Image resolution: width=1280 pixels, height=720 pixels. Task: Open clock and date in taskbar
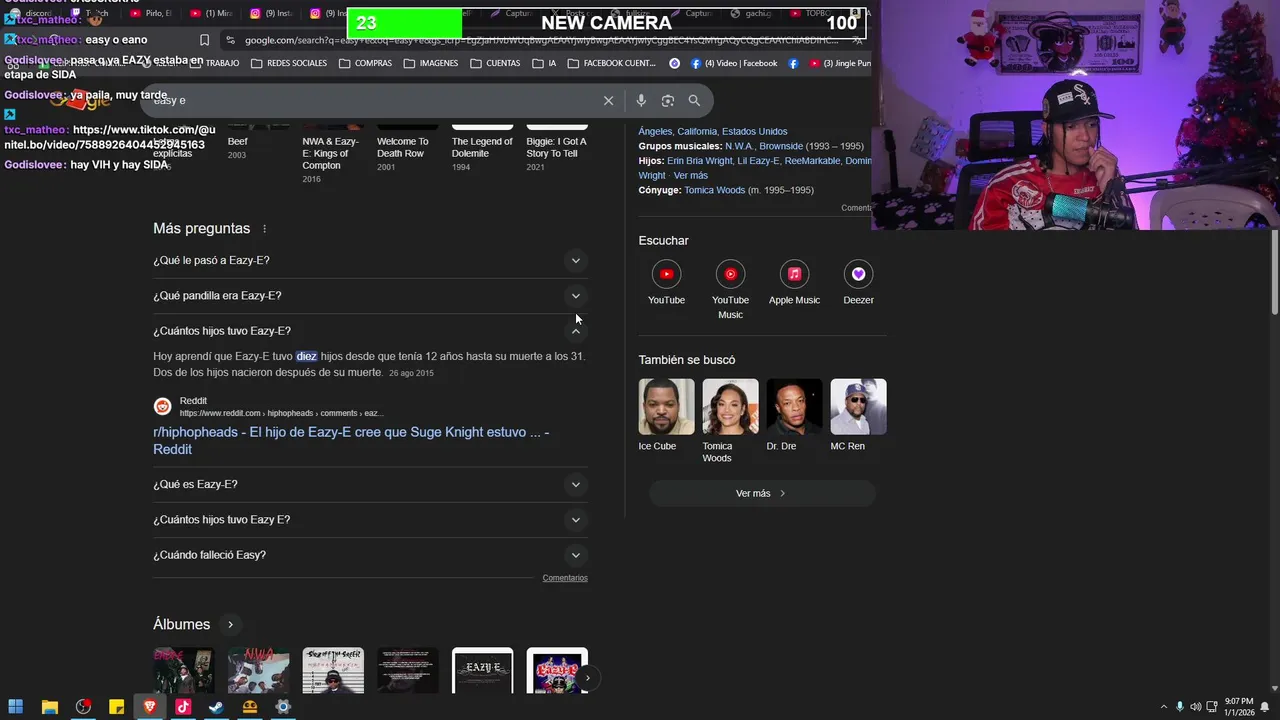point(1238,707)
